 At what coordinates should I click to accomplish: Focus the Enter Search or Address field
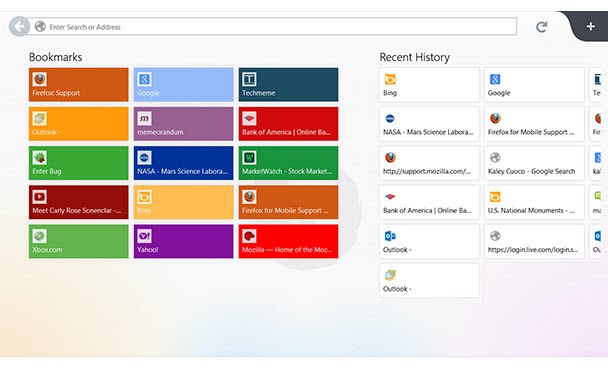tap(271, 26)
